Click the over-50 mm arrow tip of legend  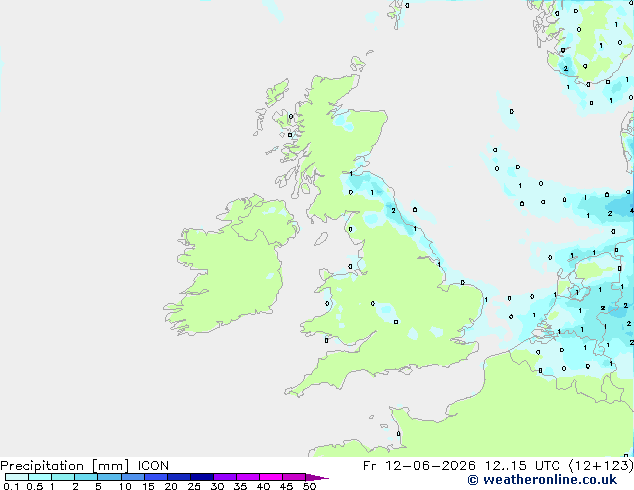317,477
